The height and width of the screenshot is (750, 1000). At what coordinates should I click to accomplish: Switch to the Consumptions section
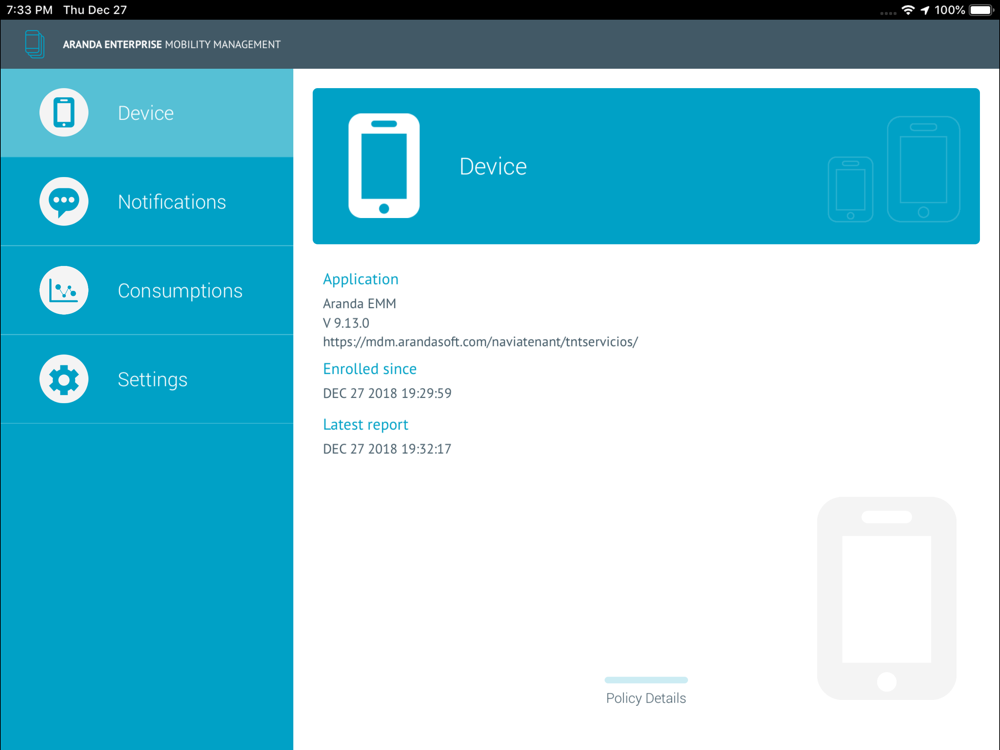click(180, 291)
